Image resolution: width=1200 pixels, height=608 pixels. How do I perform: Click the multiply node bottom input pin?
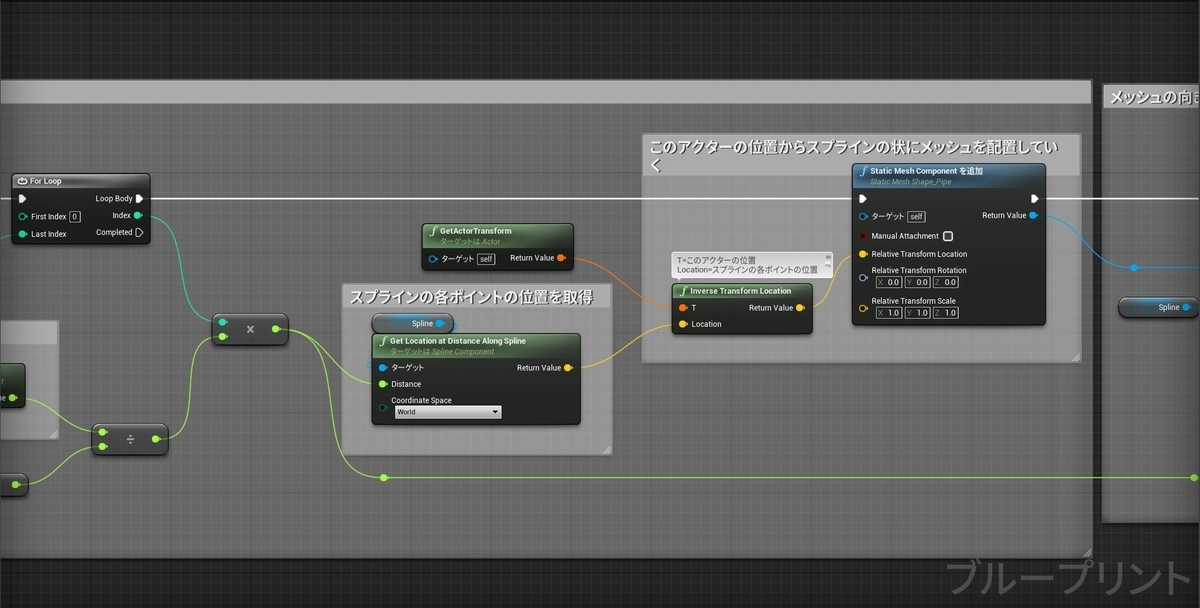pyautogui.click(x=223, y=337)
